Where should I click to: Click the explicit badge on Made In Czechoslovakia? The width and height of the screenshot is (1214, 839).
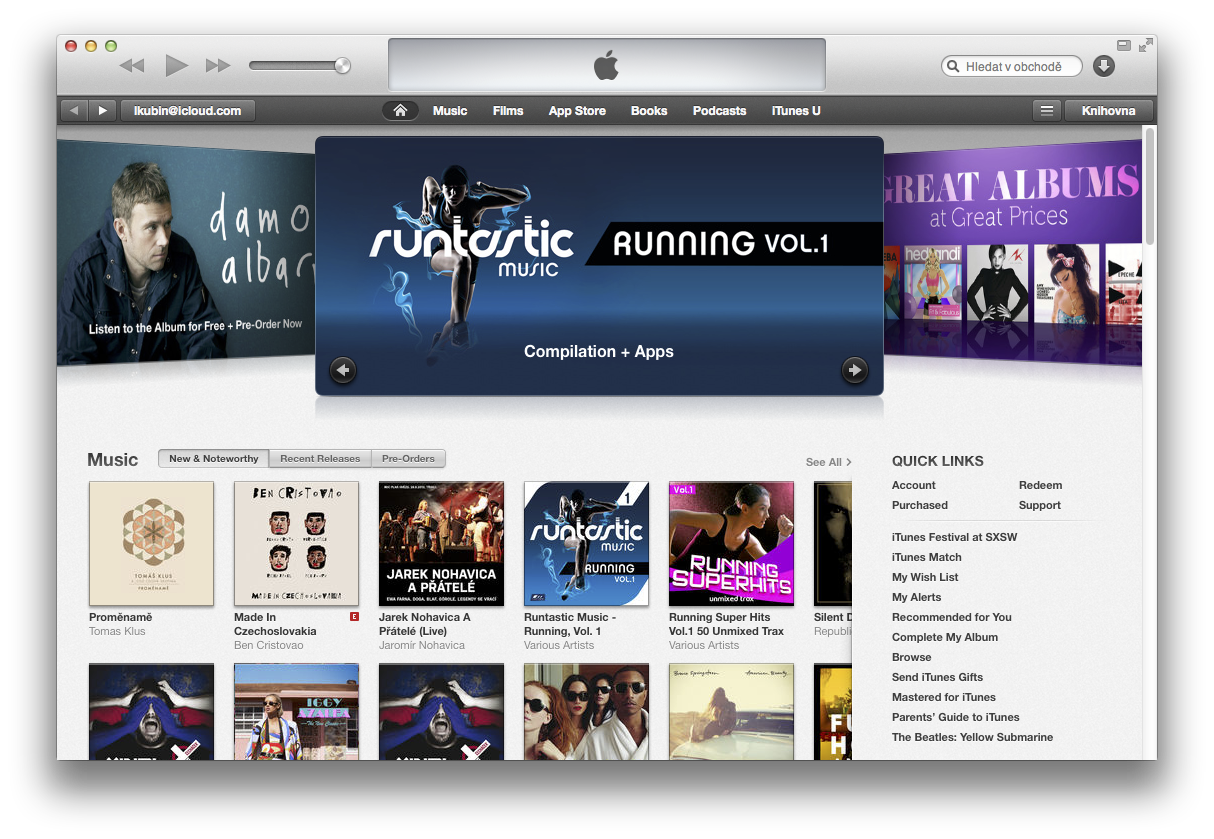[354, 618]
